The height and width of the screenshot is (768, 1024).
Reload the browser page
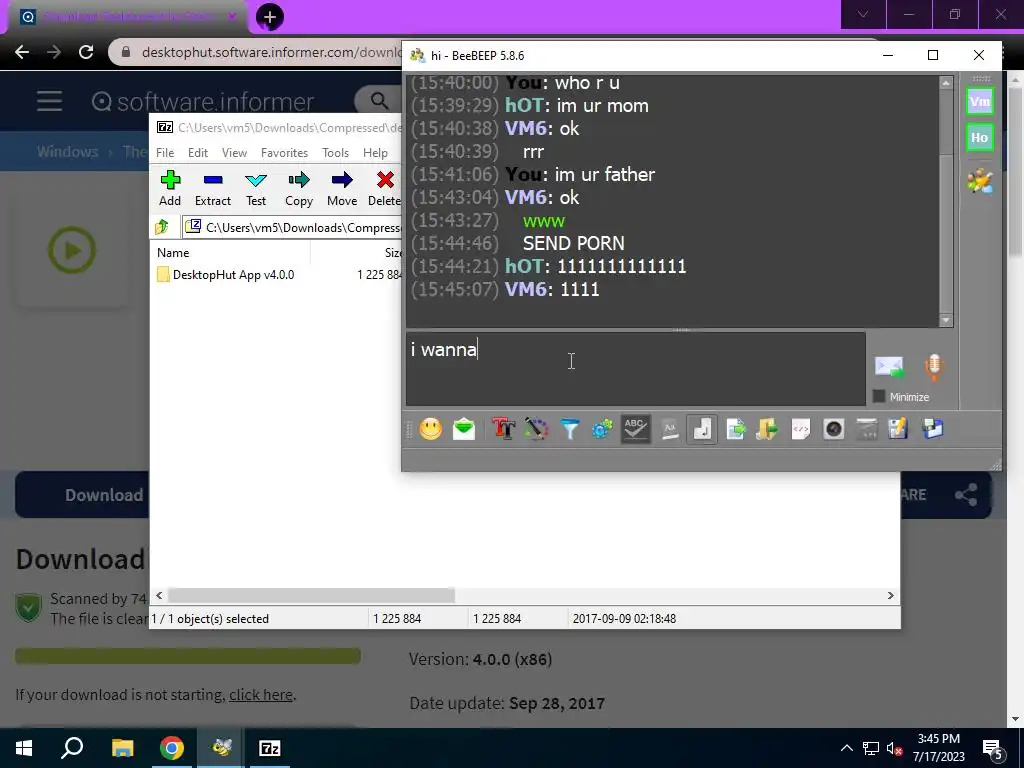pyautogui.click(x=86, y=52)
